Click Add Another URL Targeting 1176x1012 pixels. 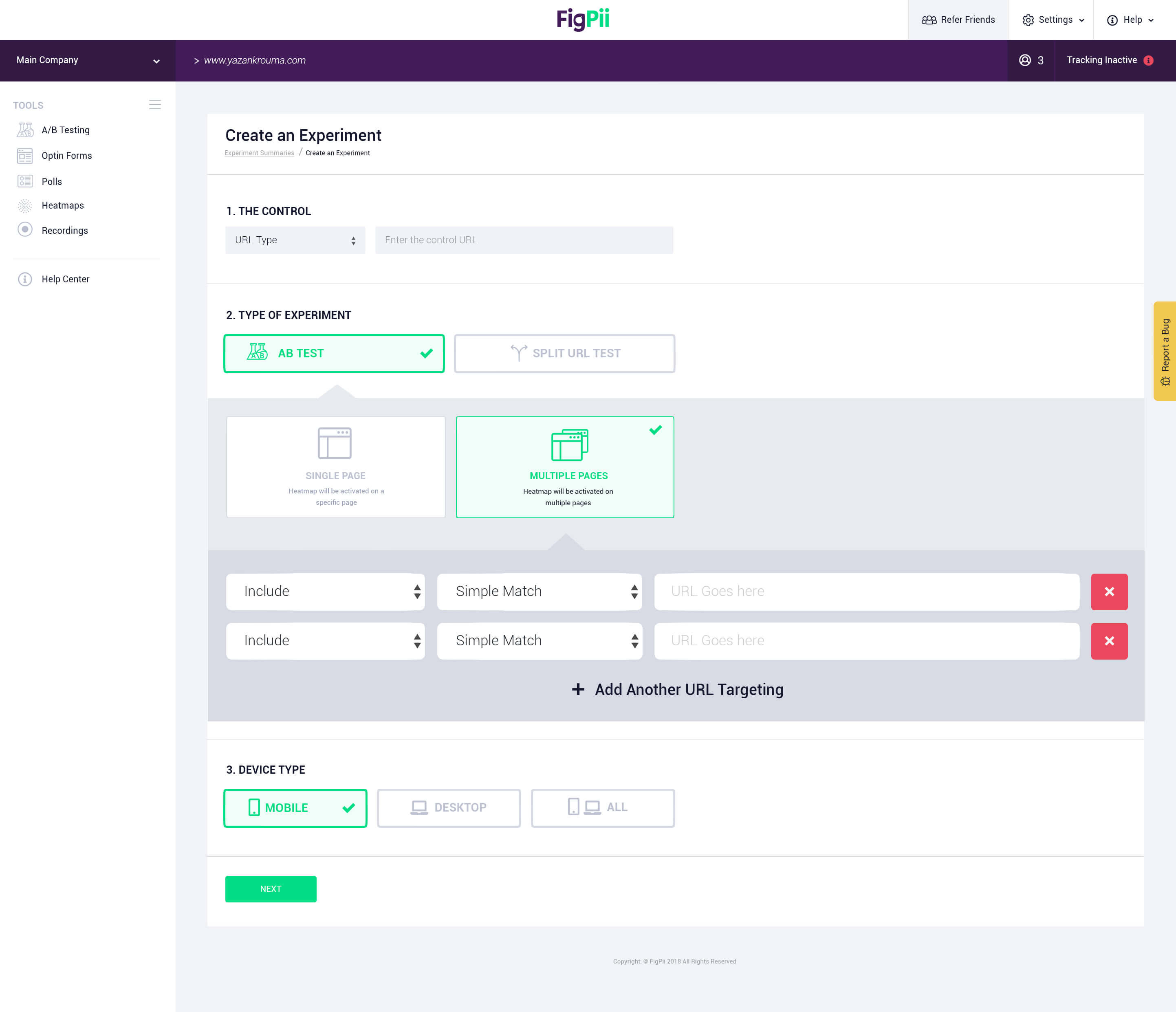pyautogui.click(x=677, y=689)
